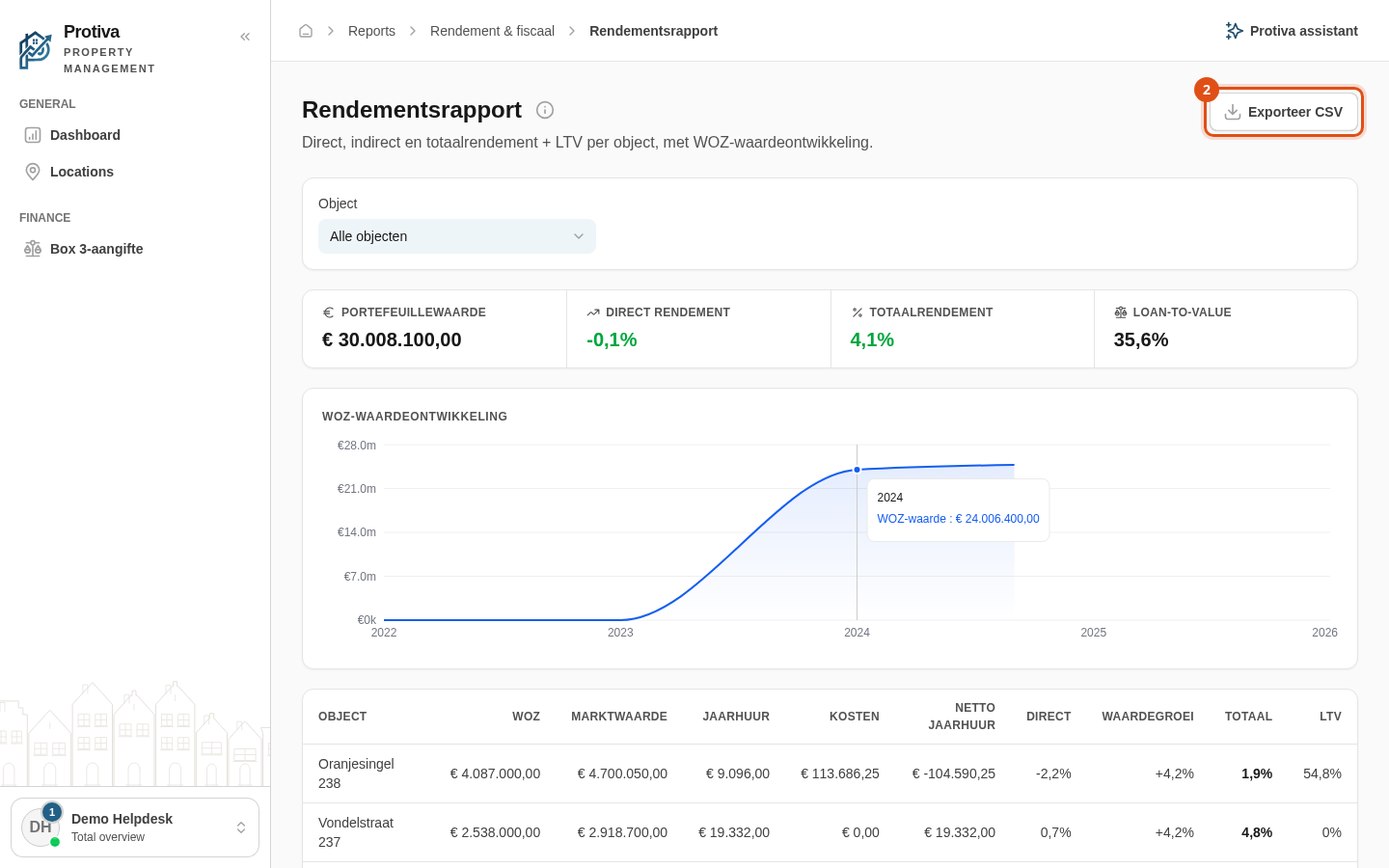This screenshot has width=1389, height=868.
Task: Collapse the sidebar with the double-chevron icon
Action: point(245,37)
